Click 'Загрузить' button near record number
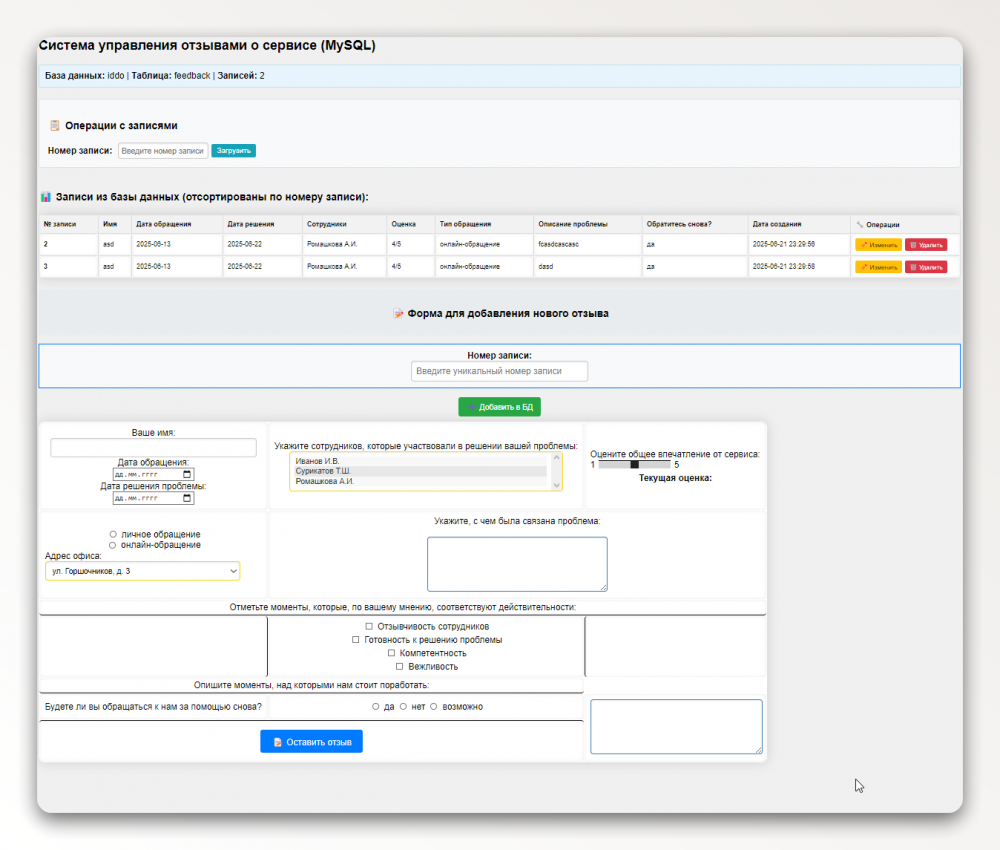The image size is (1000, 850). [233, 151]
